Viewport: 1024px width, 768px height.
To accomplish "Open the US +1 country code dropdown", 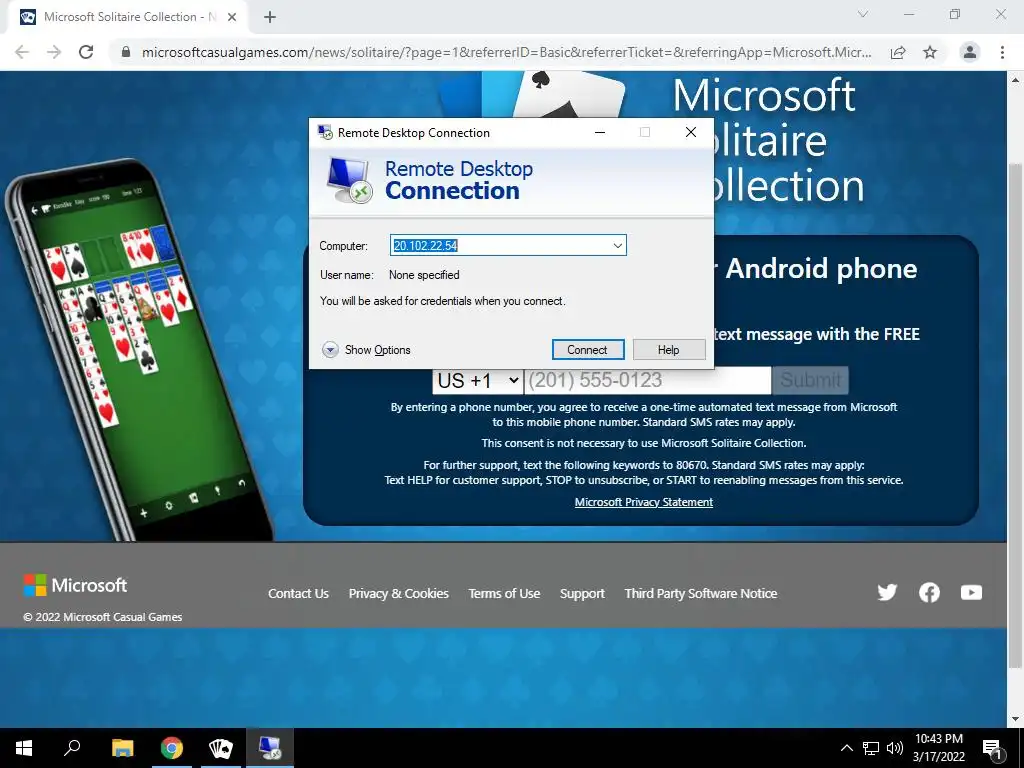I will [x=477, y=380].
